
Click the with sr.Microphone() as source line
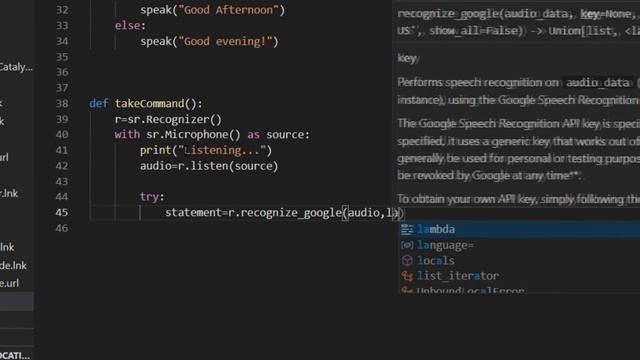pos(212,135)
